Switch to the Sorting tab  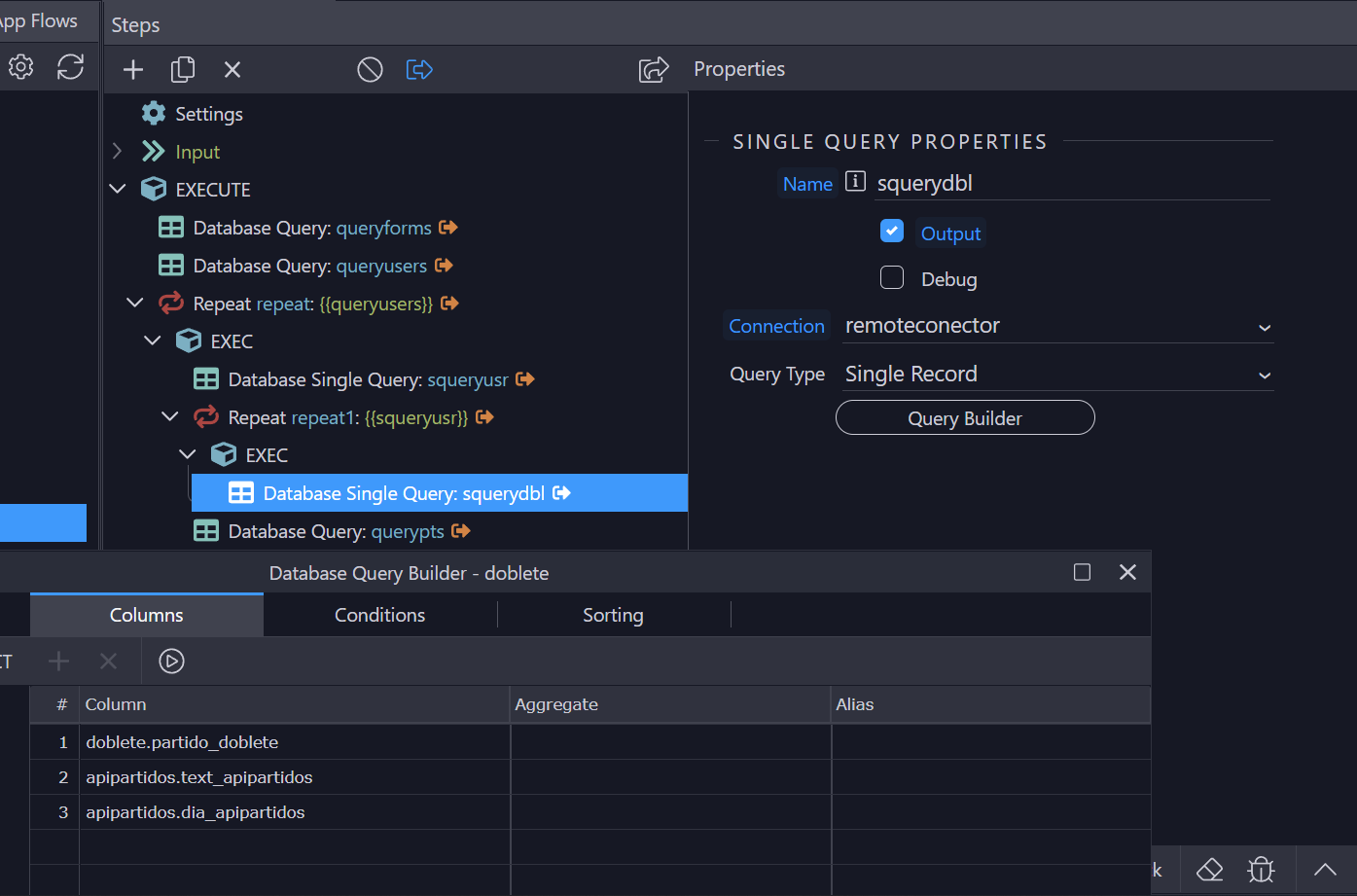point(613,615)
